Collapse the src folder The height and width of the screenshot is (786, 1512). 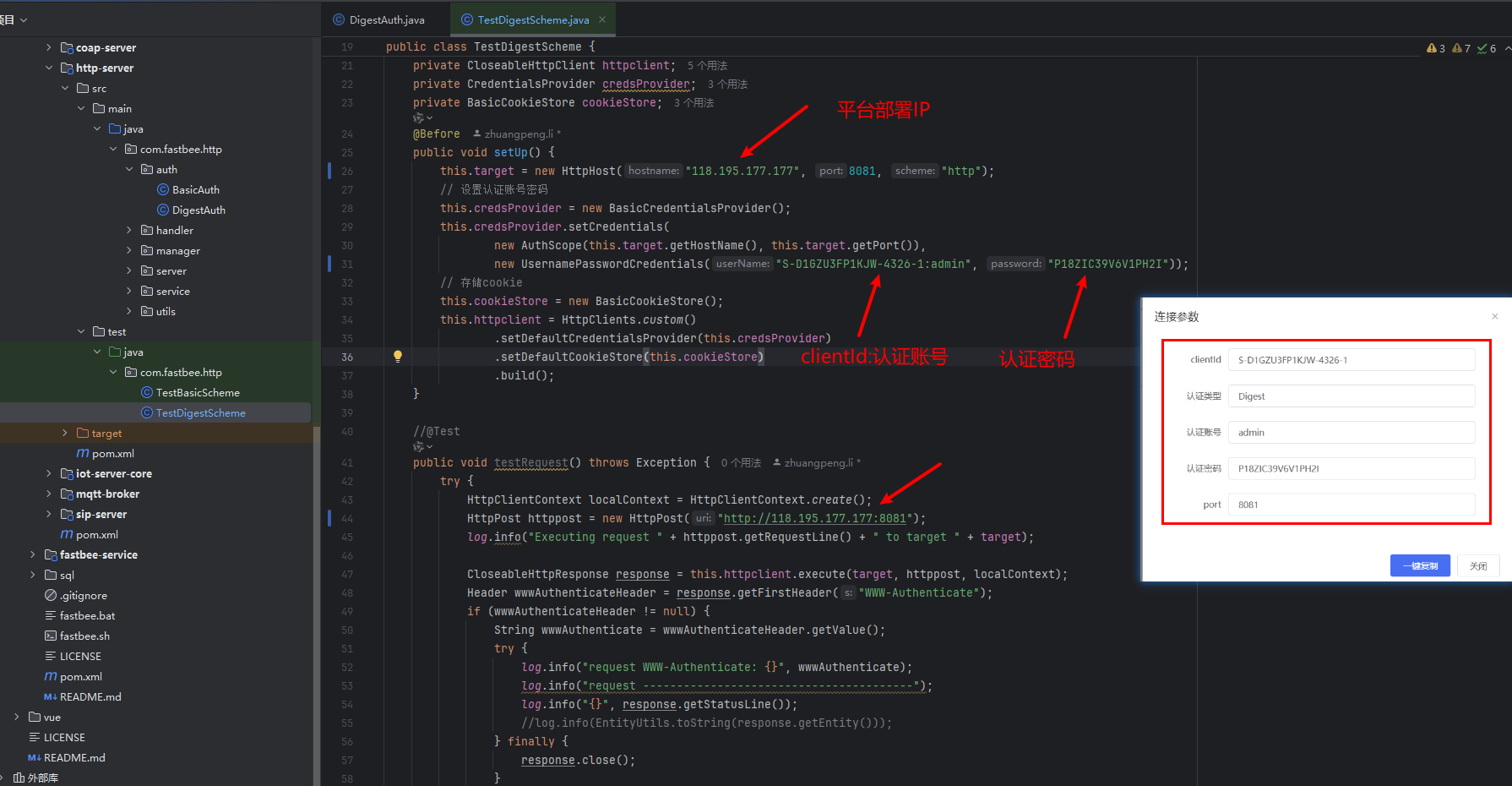[65, 89]
